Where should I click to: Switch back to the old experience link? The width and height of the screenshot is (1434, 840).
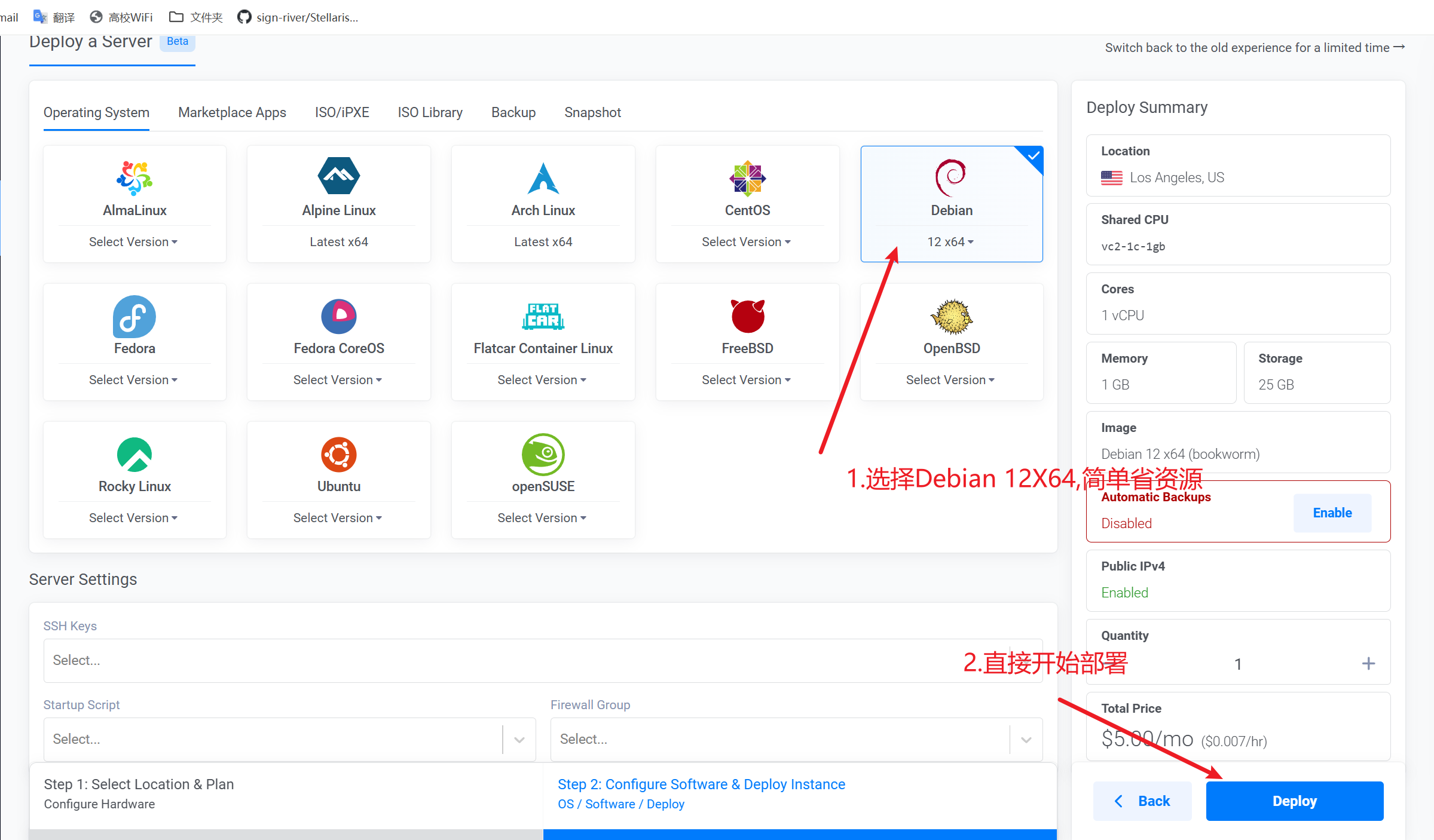coord(1255,48)
